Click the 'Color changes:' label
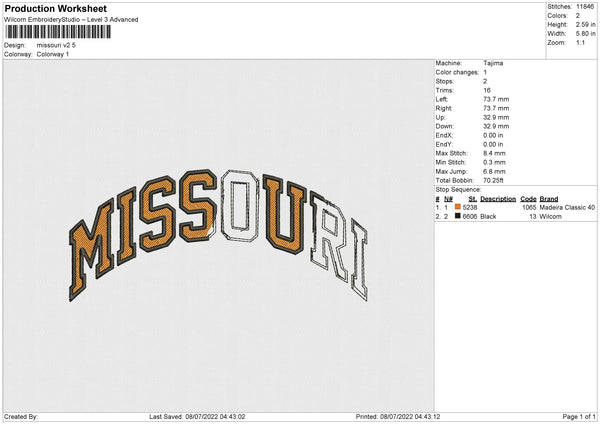The image size is (600, 424). point(457,72)
